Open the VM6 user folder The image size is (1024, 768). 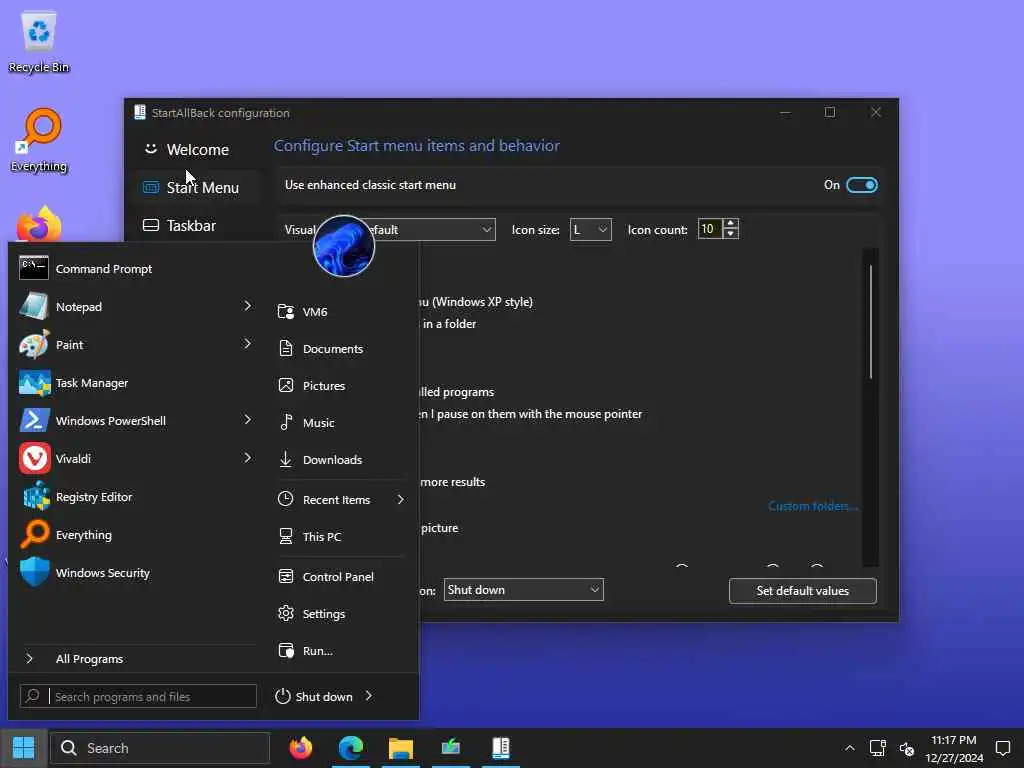(x=340, y=312)
